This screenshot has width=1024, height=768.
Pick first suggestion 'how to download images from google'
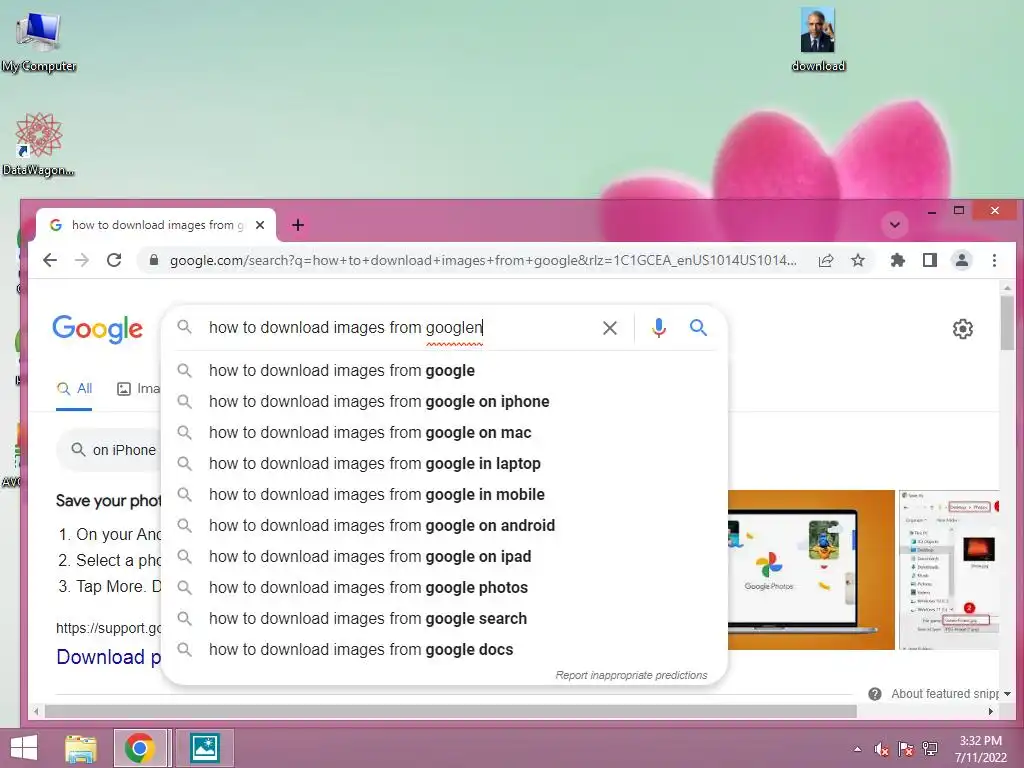pyautogui.click(x=444, y=370)
